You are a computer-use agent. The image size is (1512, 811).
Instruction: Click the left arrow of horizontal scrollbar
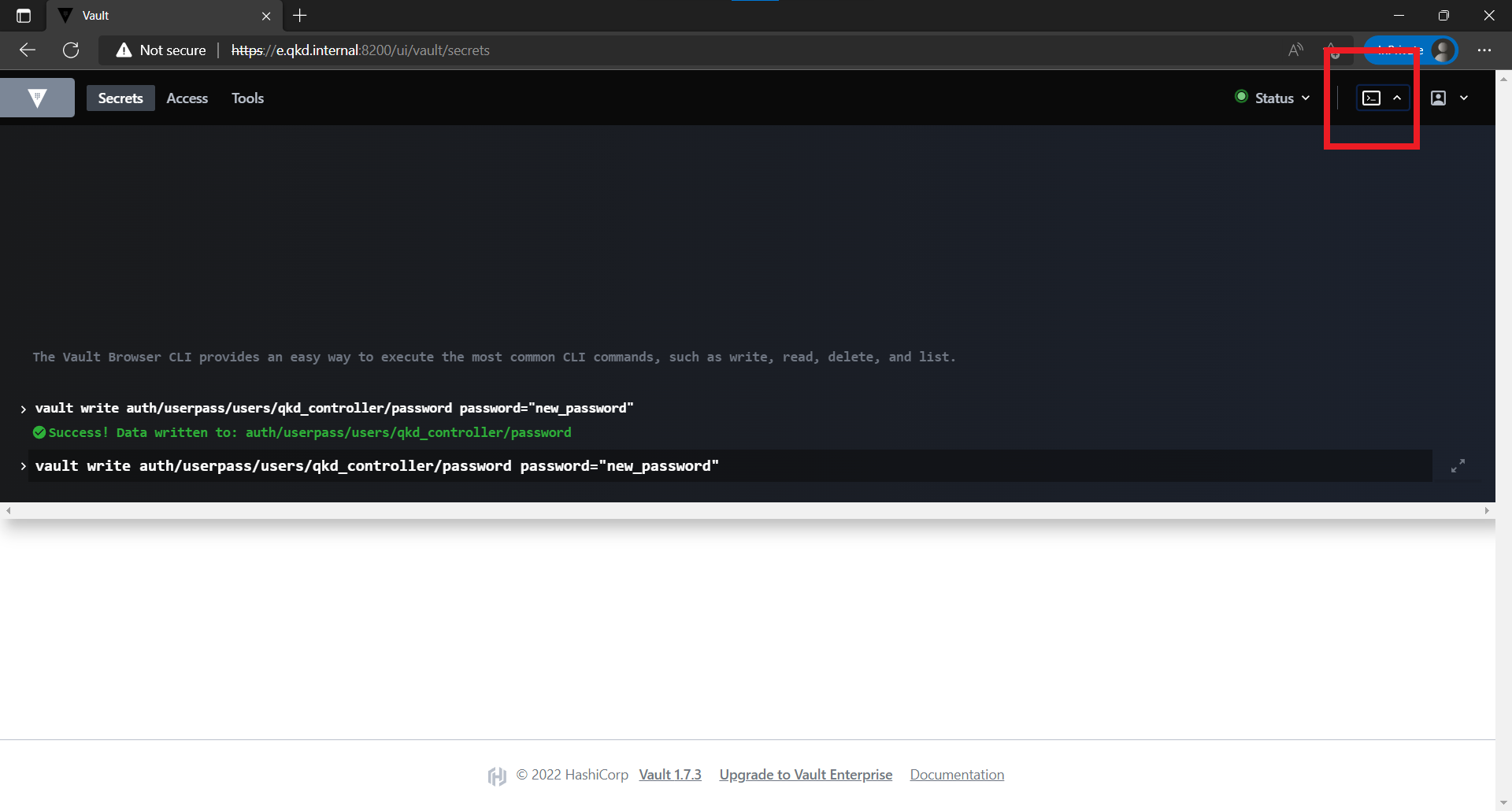tap(8, 511)
